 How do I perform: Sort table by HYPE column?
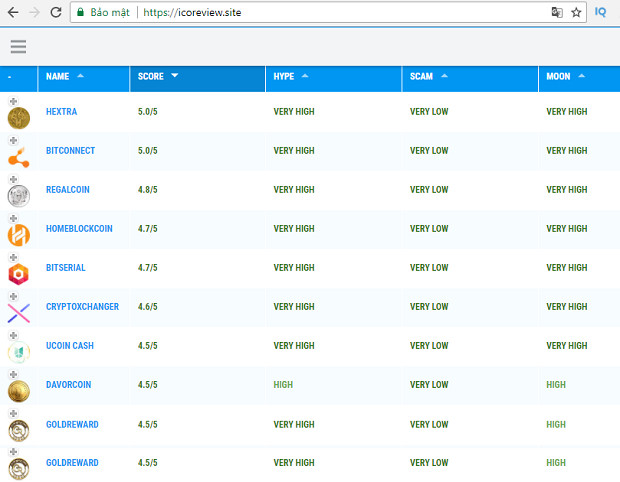pos(333,79)
